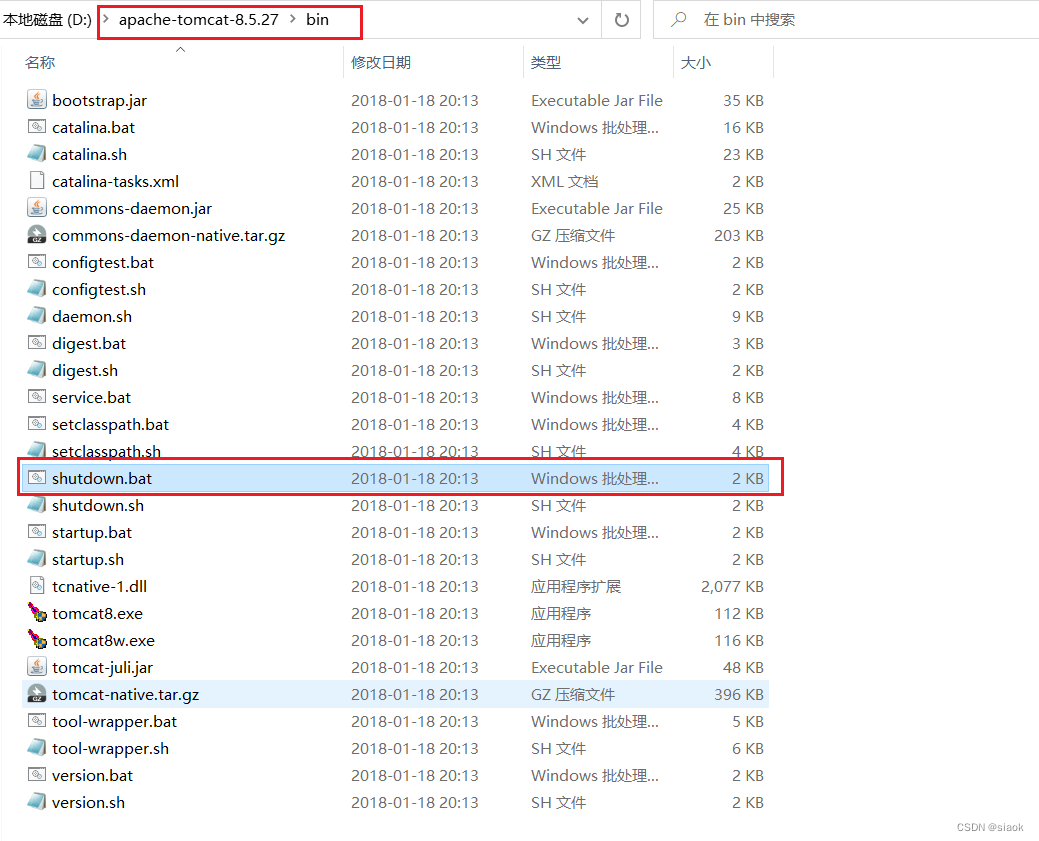Click the configtest.sh file icon
Screen dimensions: 1039x841
coord(37,289)
